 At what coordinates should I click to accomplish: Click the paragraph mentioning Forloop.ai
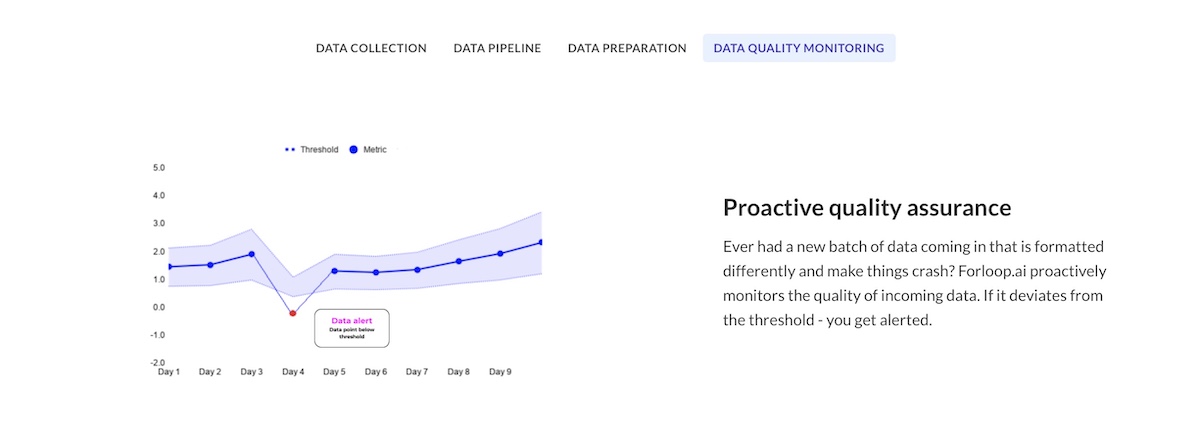click(x=914, y=283)
